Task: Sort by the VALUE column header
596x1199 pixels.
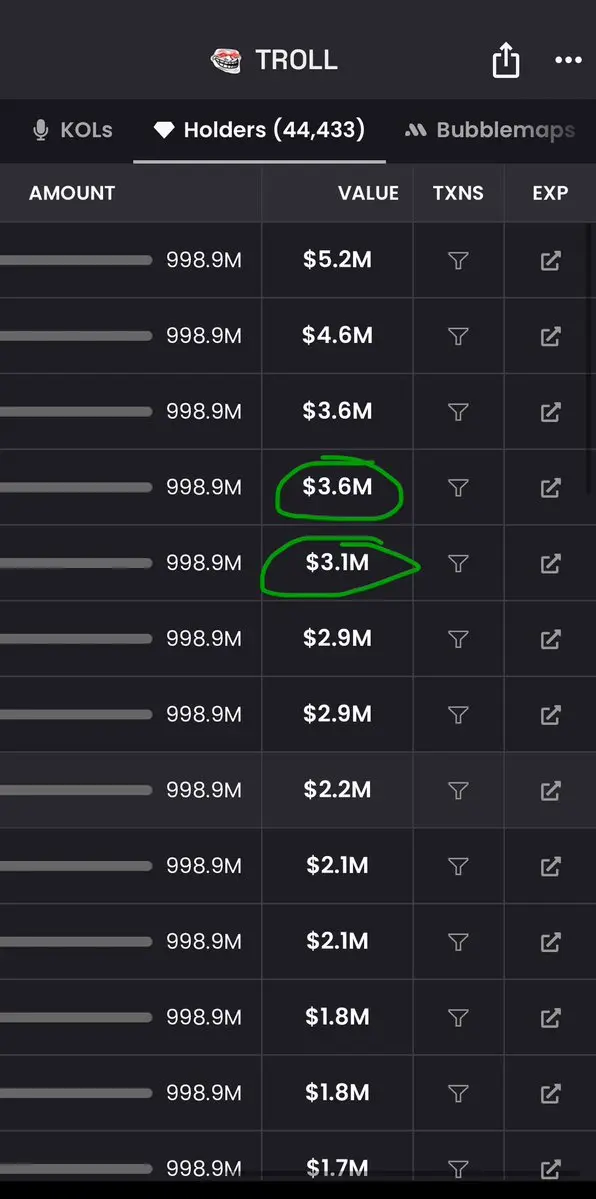Action: pos(368,193)
